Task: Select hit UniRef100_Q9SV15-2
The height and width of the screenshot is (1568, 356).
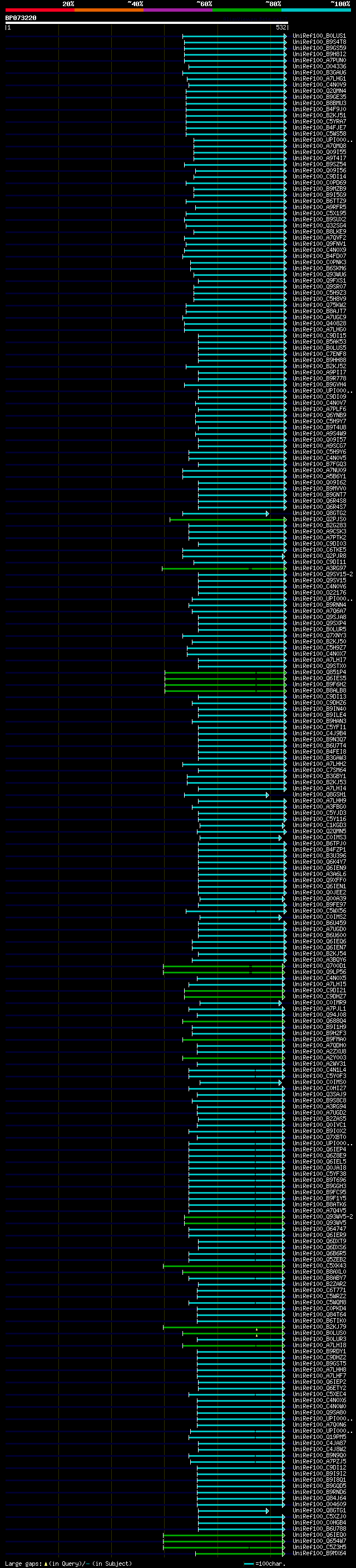Action: (x=323, y=575)
